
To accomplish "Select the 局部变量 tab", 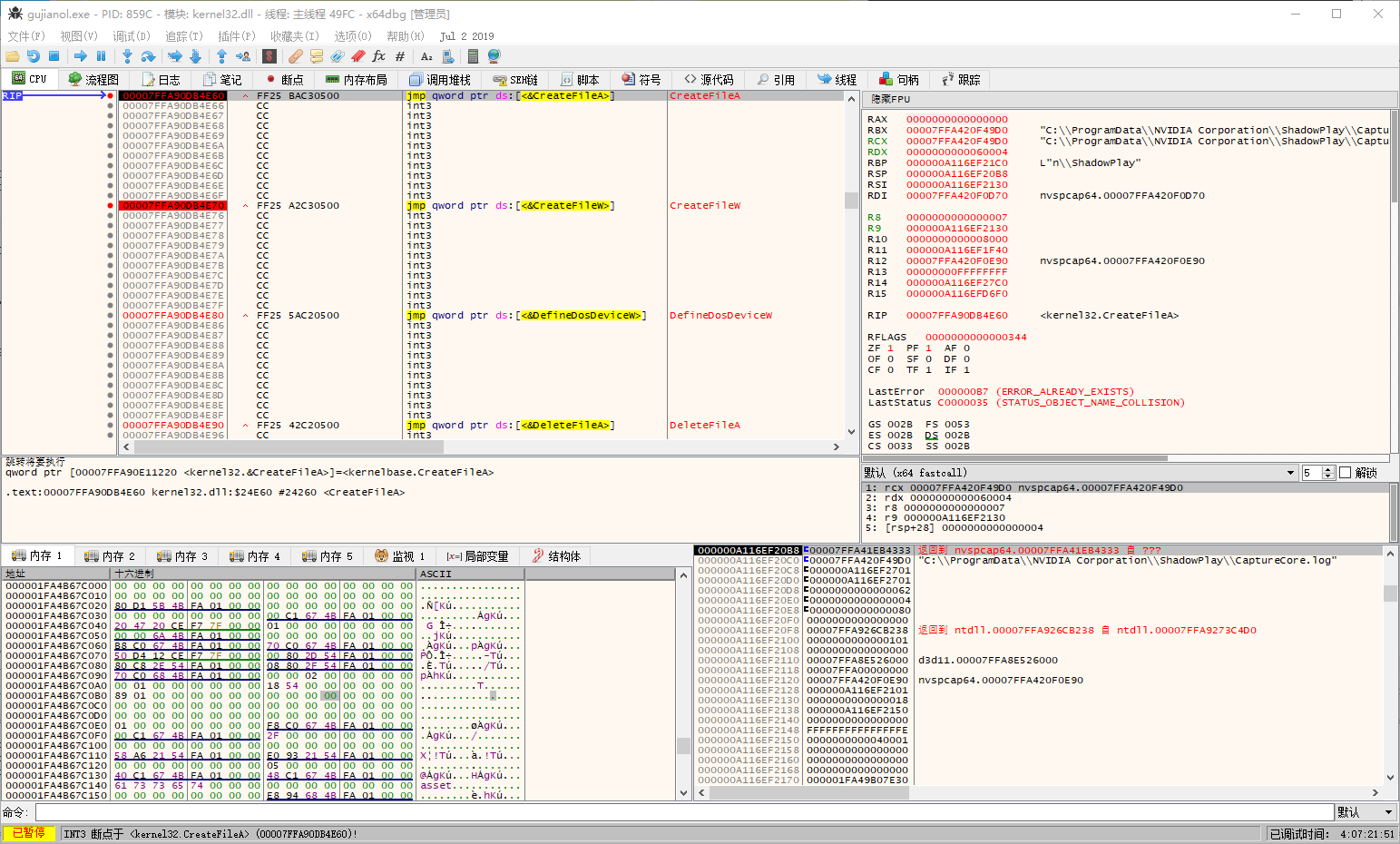I will coord(477,556).
